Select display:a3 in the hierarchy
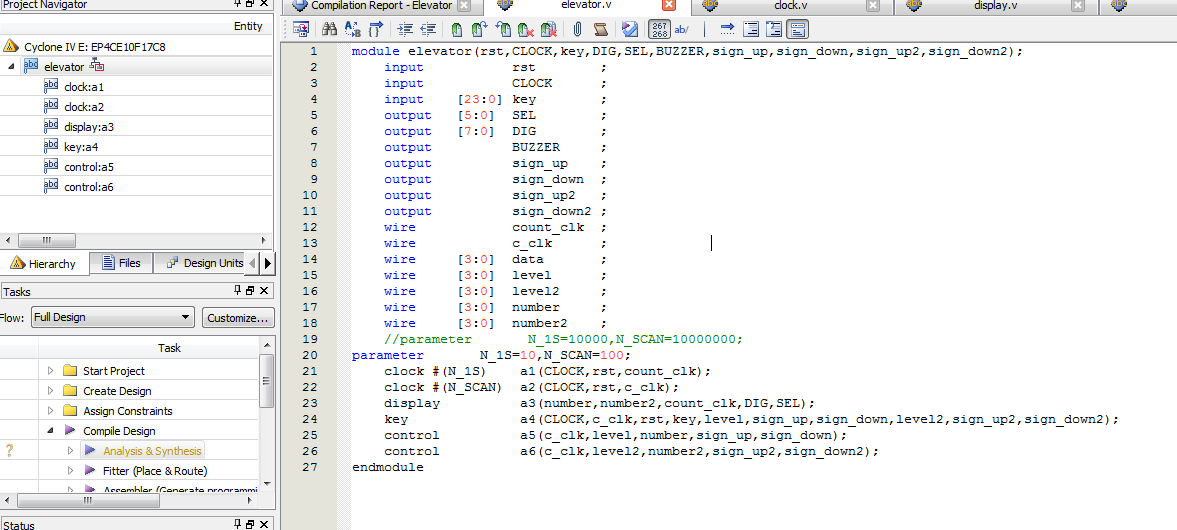 (88, 127)
